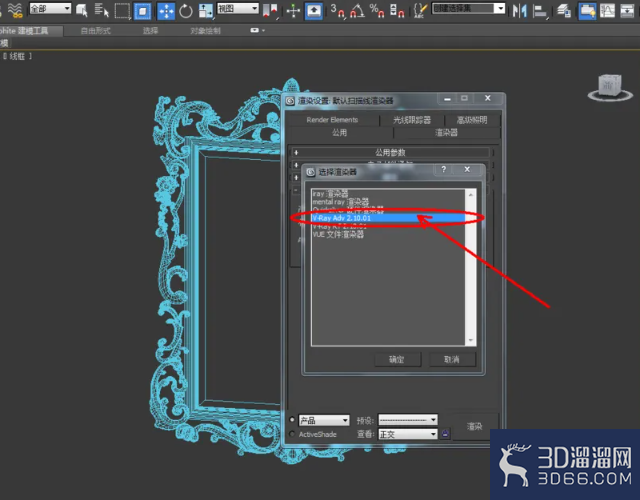Click the Select and Manipulate icon
Image resolution: width=640 pixels, height=500 pixels.
(293, 11)
